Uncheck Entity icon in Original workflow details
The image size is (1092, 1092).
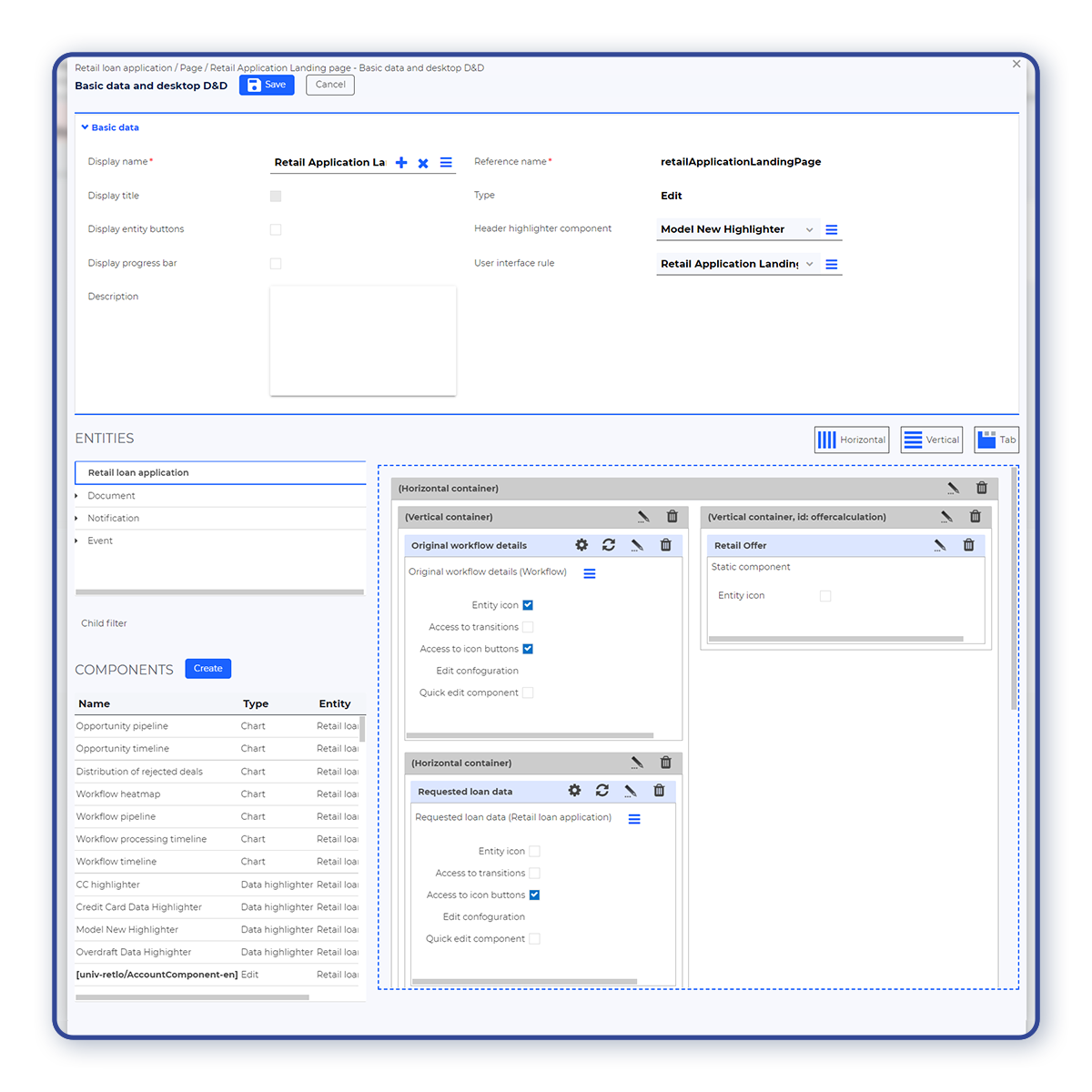point(528,605)
